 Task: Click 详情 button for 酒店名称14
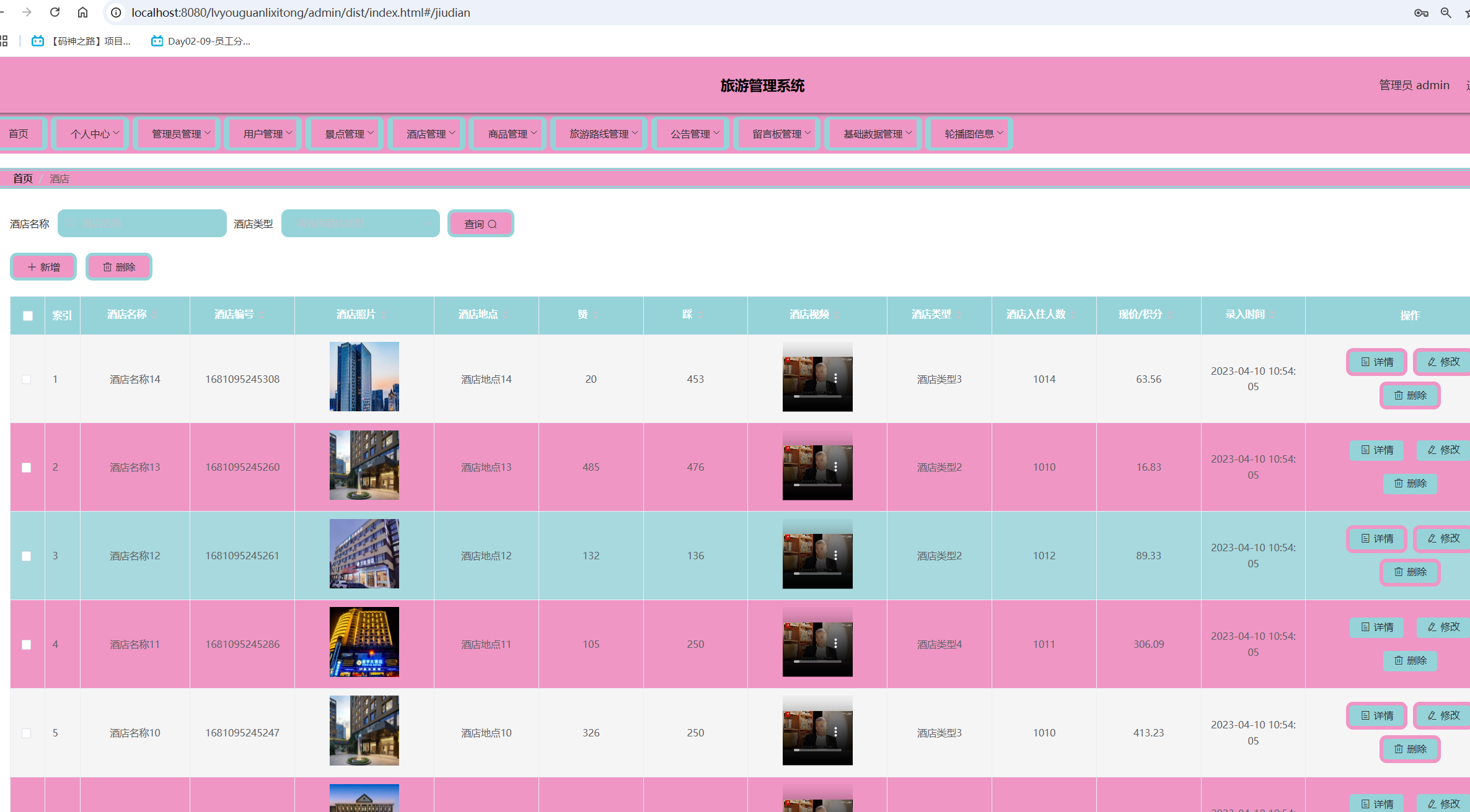(1376, 362)
